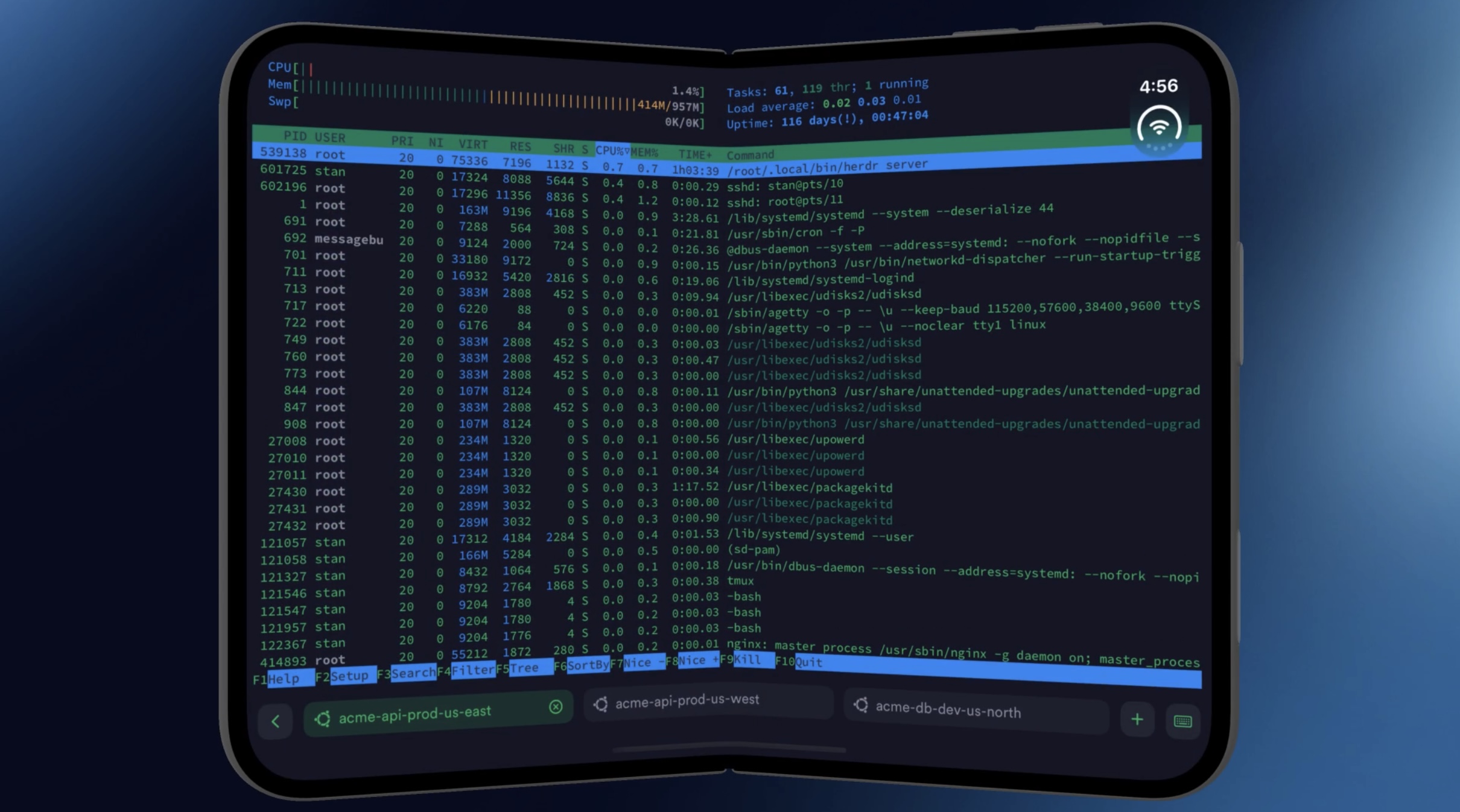Image resolution: width=1460 pixels, height=812 pixels.
Task: Open F6 SortBy menu
Action: [x=582, y=665]
